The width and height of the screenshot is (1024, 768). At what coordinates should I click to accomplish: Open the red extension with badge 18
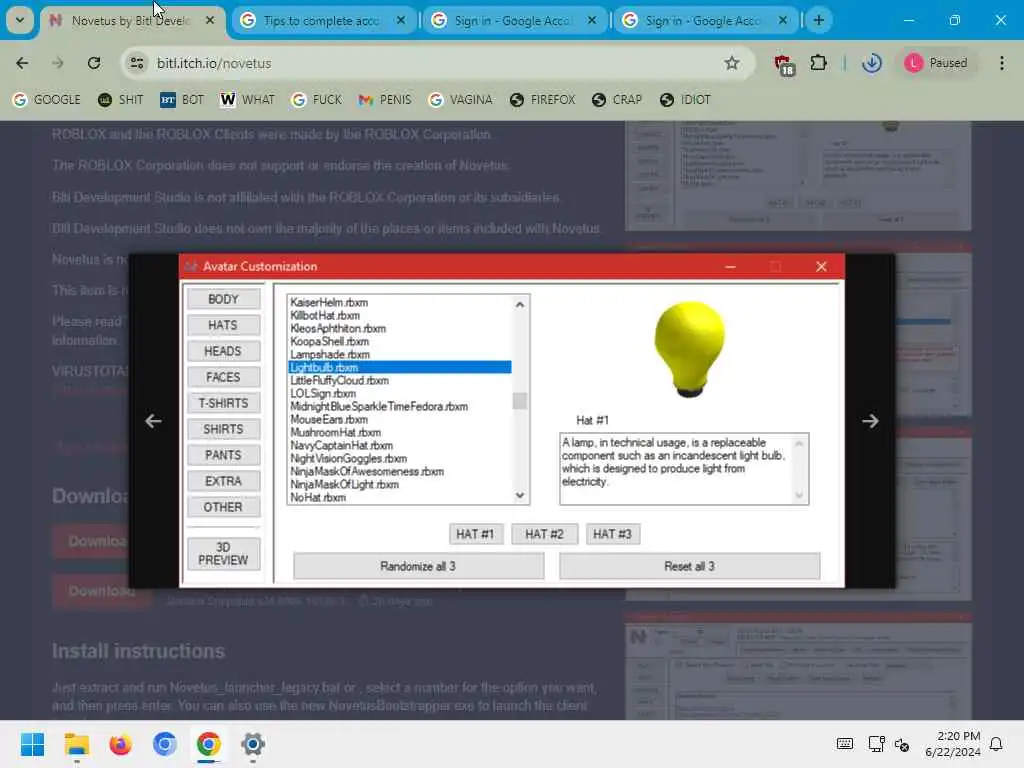tap(783, 64)
